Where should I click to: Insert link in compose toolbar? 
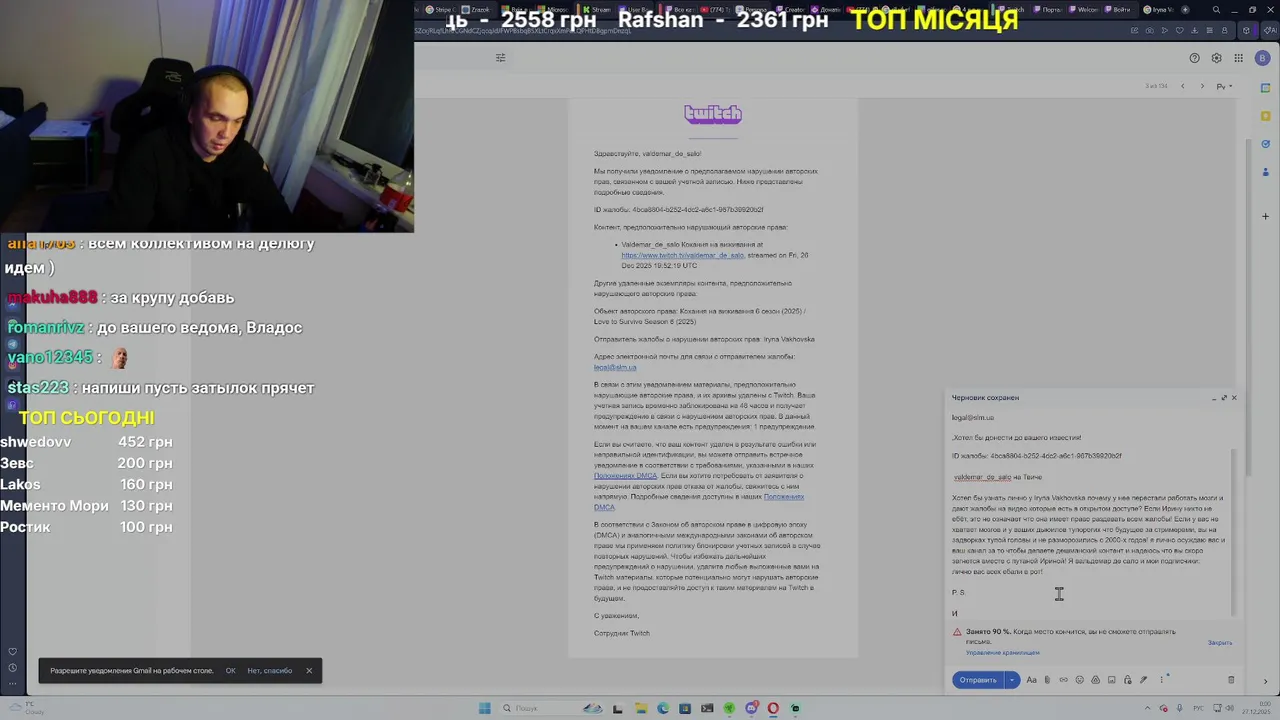(1063, 680)
